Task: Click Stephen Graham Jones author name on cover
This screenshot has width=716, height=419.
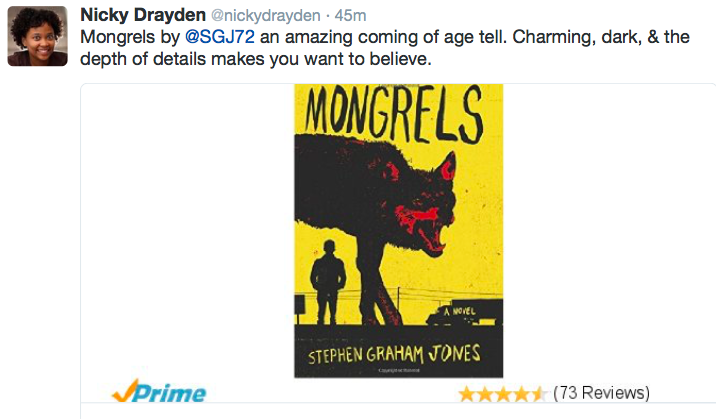Action: point(398,353)
